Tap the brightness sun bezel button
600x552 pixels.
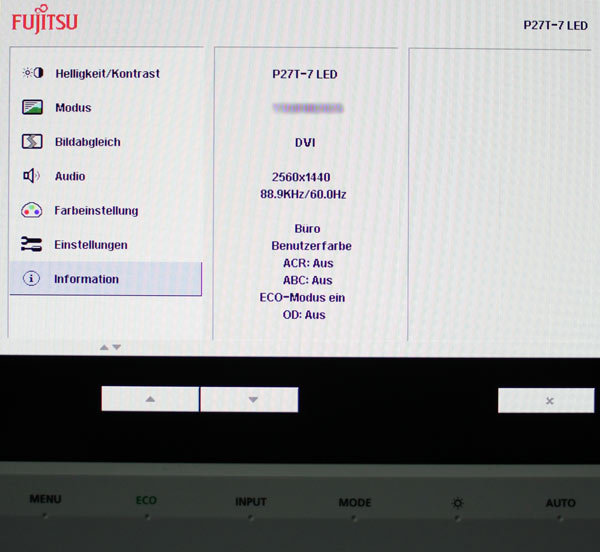tap(458, 503)
